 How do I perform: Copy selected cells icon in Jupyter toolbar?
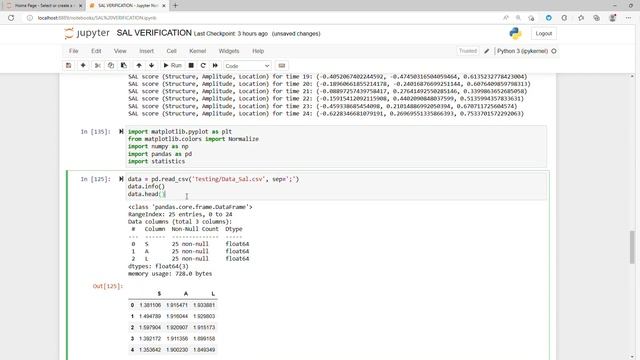tap(111, 66)
